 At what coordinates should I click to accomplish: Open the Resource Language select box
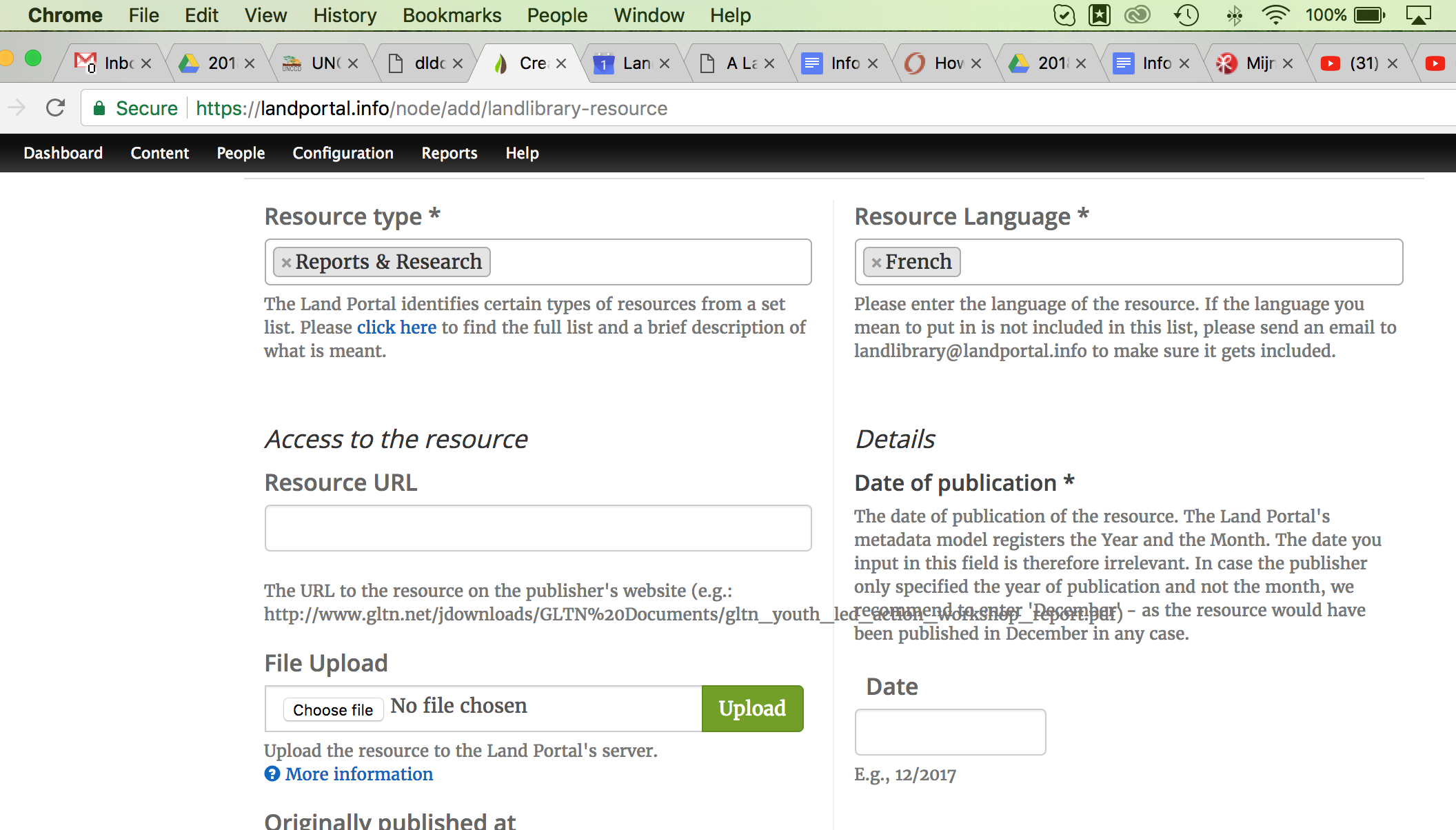1129,262
